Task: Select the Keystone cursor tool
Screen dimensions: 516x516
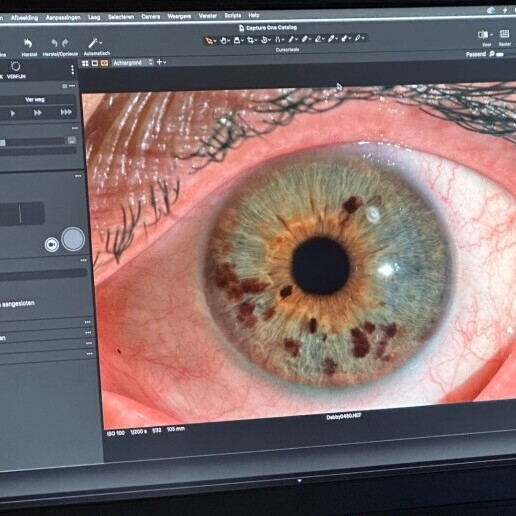Action: coord(278,40)
